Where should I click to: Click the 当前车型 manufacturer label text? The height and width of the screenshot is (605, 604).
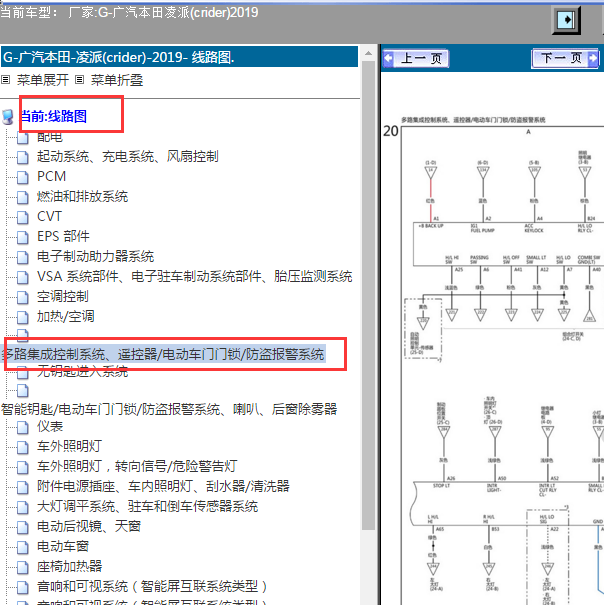pos(129,12)
